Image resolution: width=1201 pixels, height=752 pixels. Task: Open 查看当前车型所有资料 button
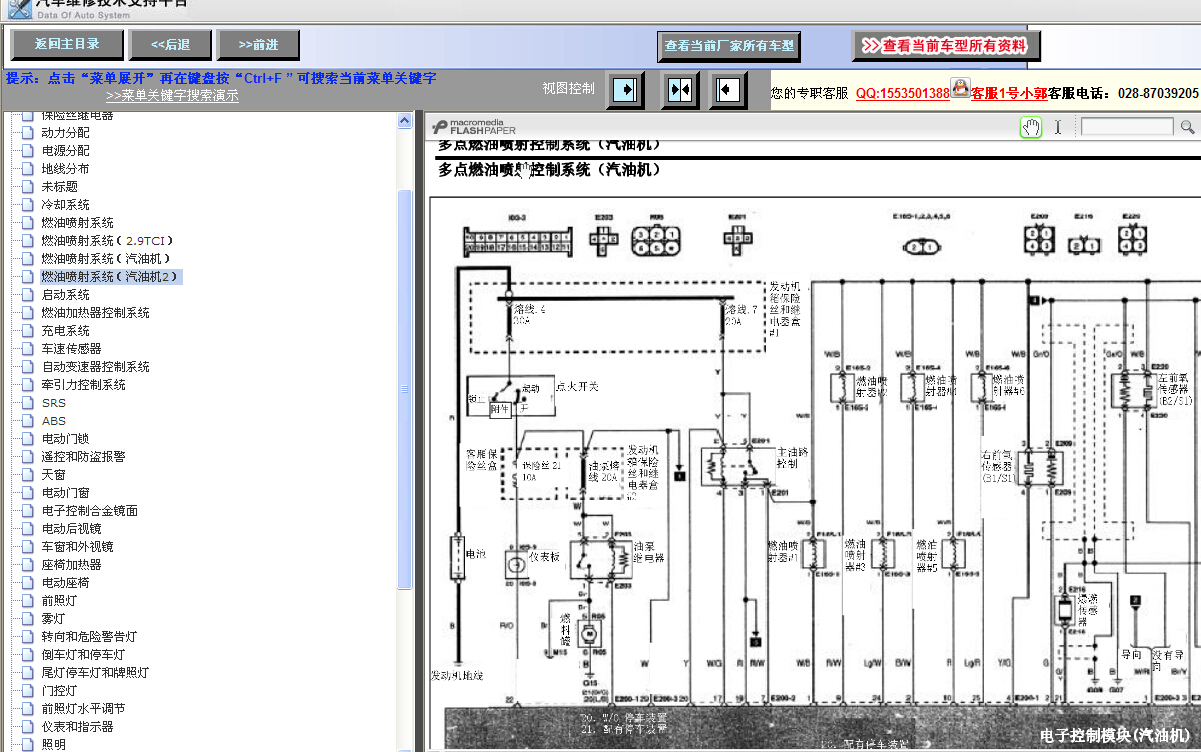[946, 46]
